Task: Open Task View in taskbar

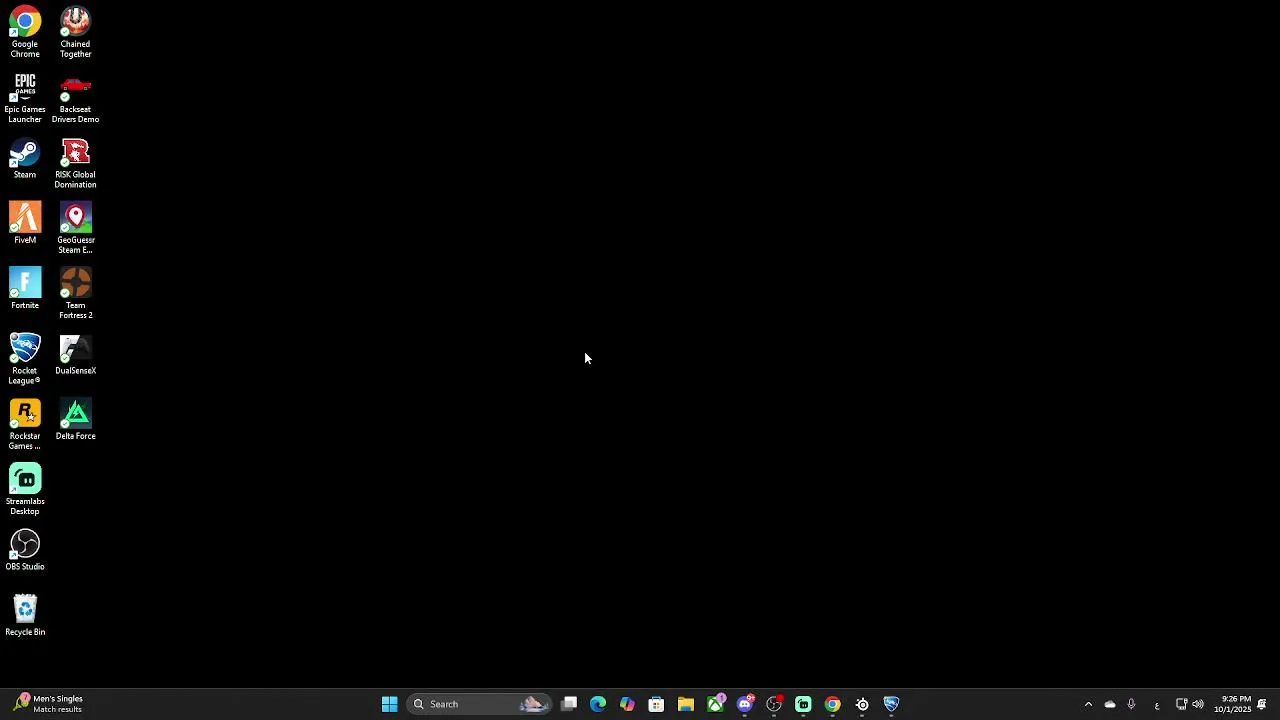Action: click(569, 704)
